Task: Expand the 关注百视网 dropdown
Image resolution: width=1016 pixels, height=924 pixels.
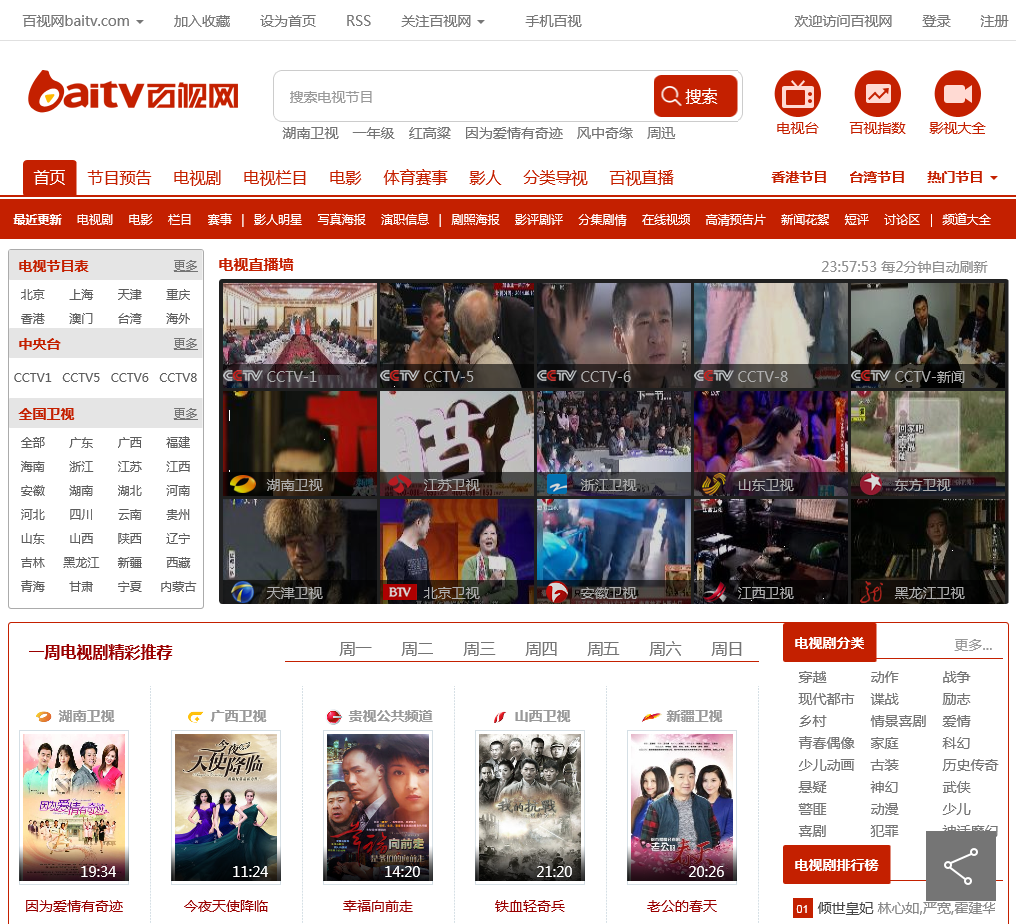Action: [443, 21]
